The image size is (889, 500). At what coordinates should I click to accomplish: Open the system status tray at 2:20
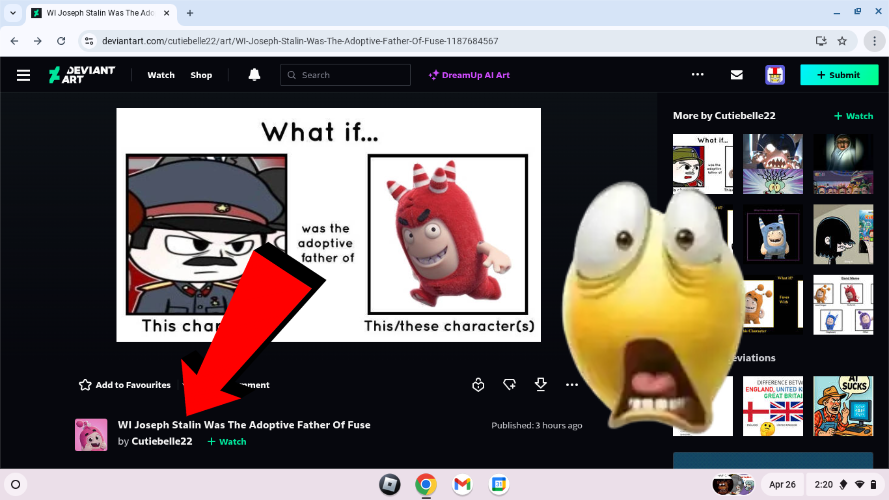(x=845, y=485)
